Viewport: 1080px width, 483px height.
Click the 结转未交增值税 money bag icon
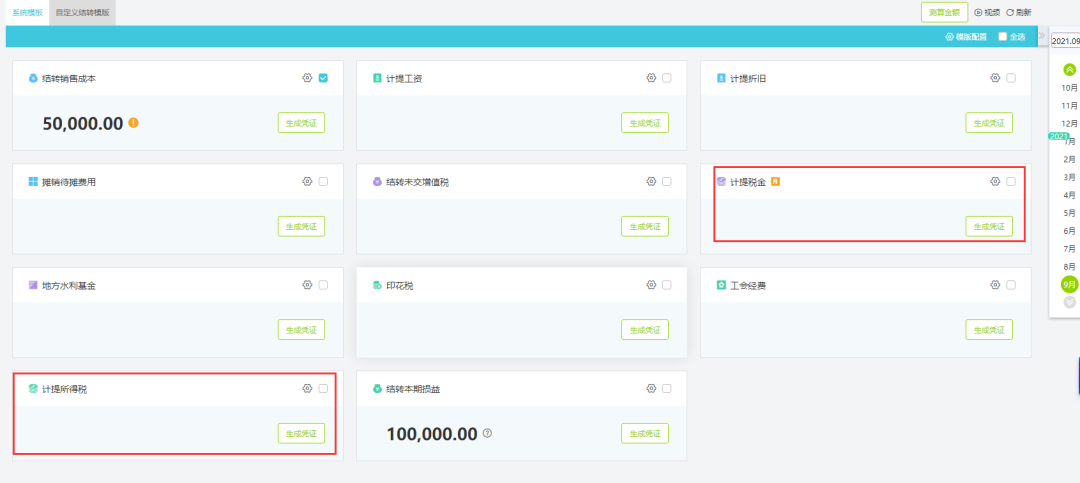[377, 182]
